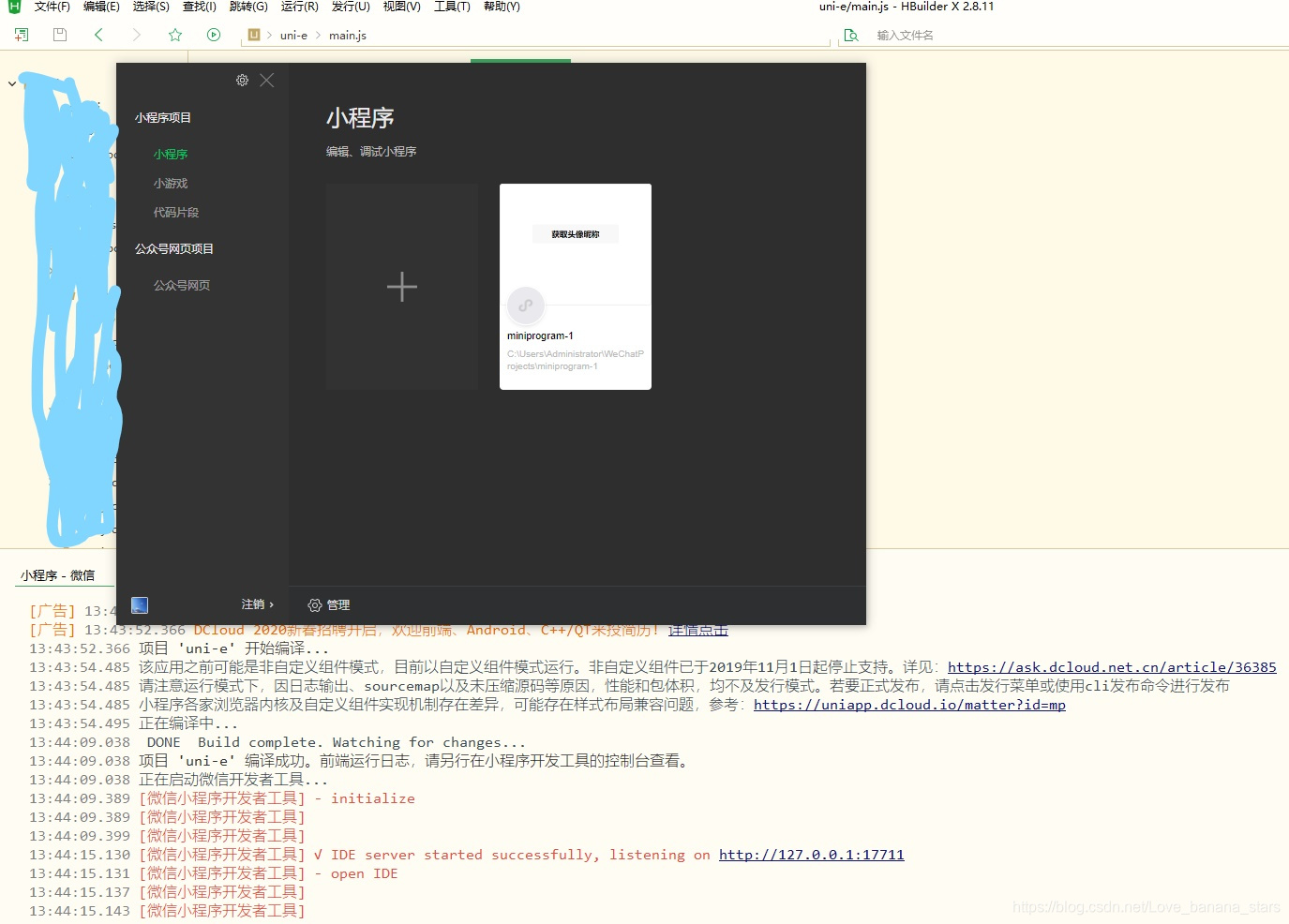Open the 帮助(Y) menu
1289x924 pixels.
point(502,7)
